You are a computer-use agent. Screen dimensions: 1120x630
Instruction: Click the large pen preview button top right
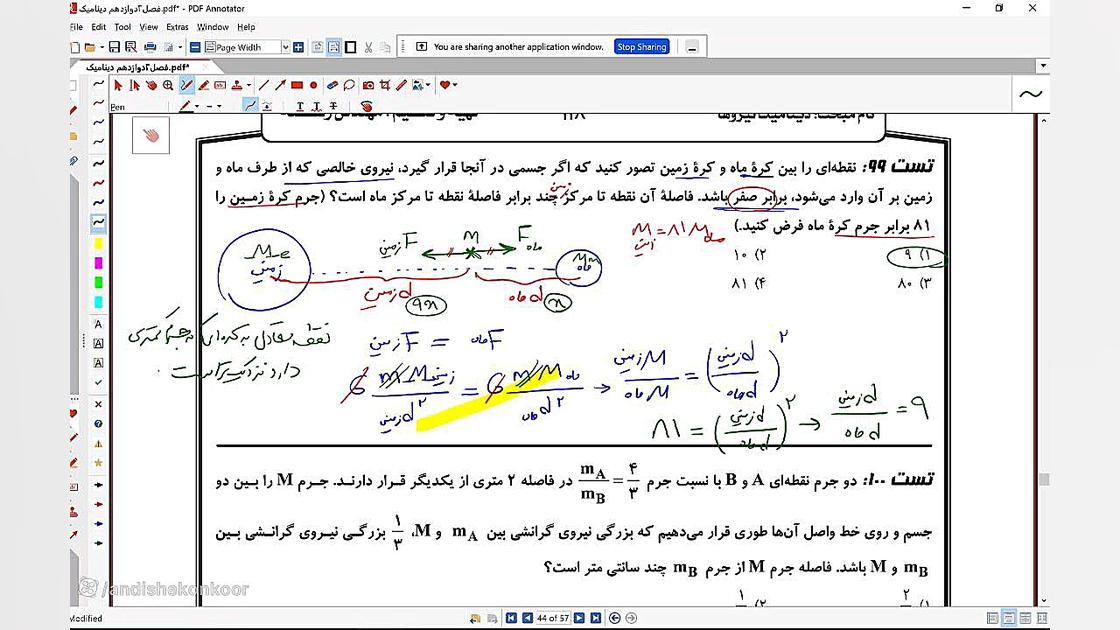coord(1030,94)
